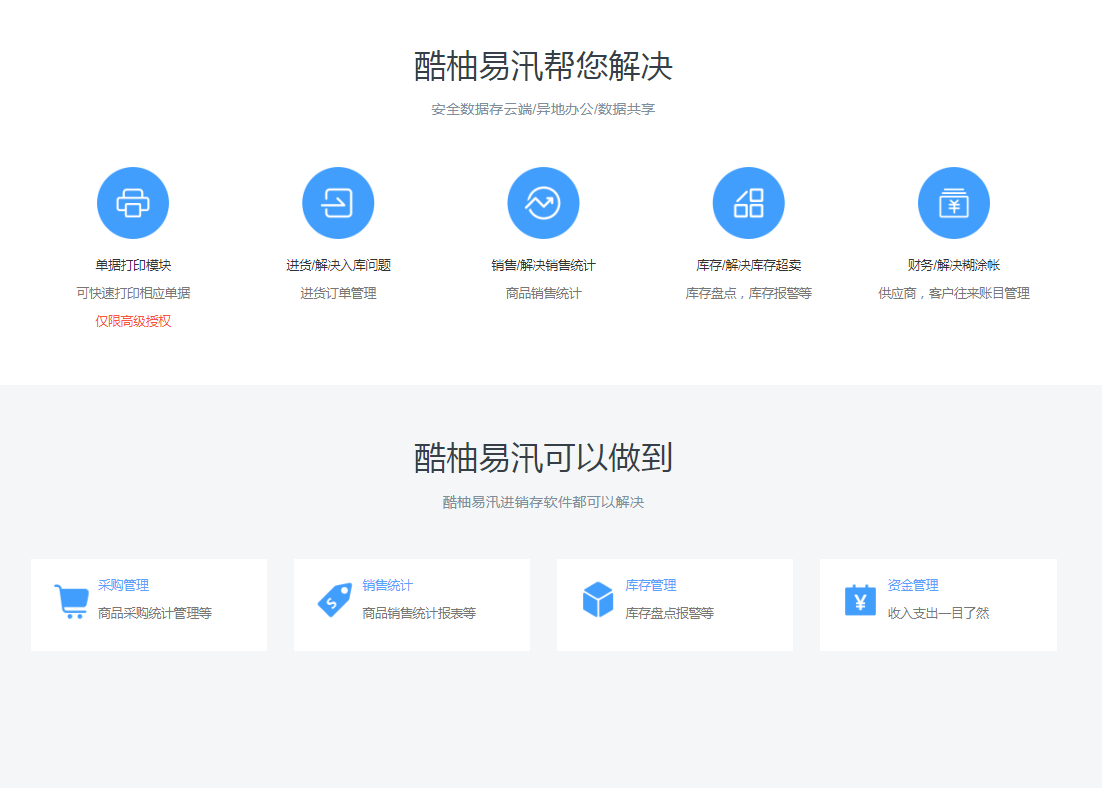Click the 库存/解决库存超卖 heading
1102x788 pixels.
tap(748, 266)
